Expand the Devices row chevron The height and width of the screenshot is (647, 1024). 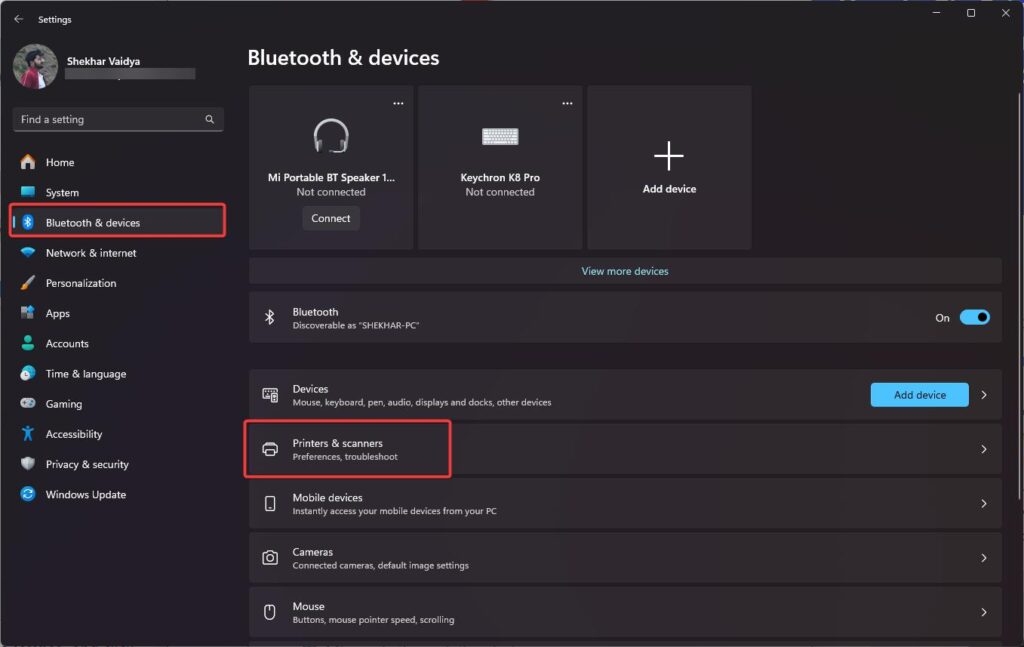pos(984,395)
